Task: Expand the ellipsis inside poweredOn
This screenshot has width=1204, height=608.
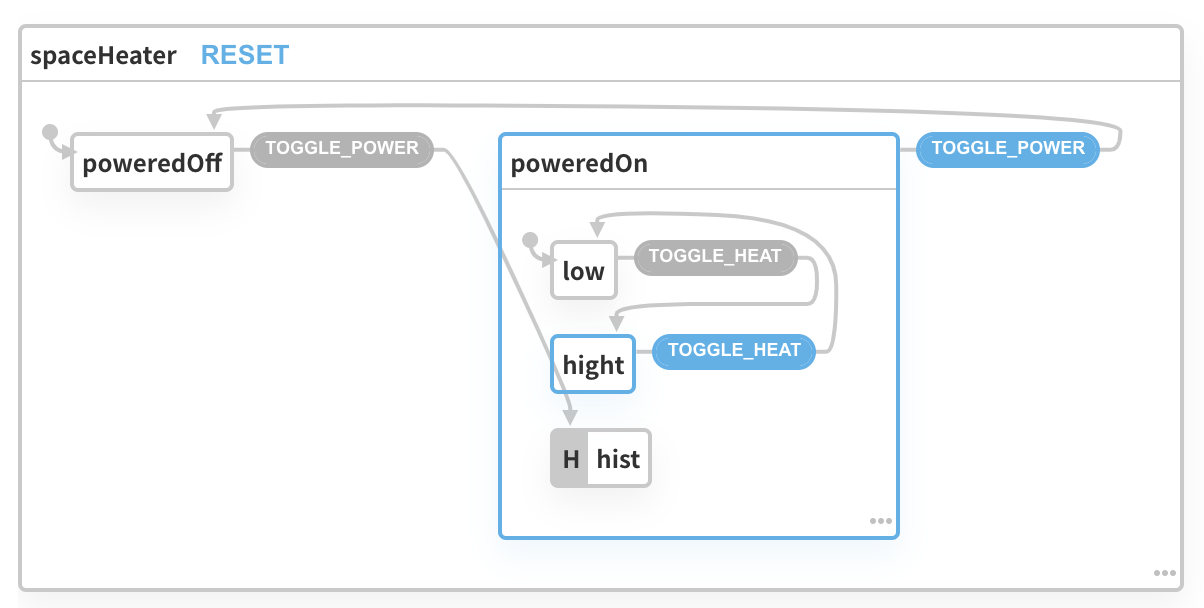Action: 880,521
